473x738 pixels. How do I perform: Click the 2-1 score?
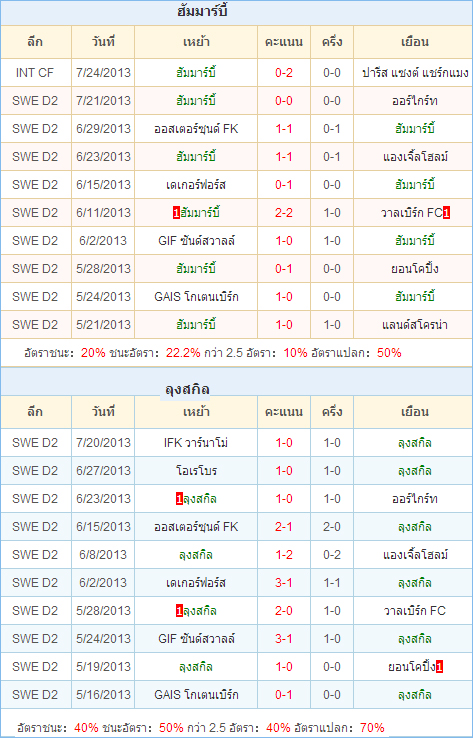284,527
